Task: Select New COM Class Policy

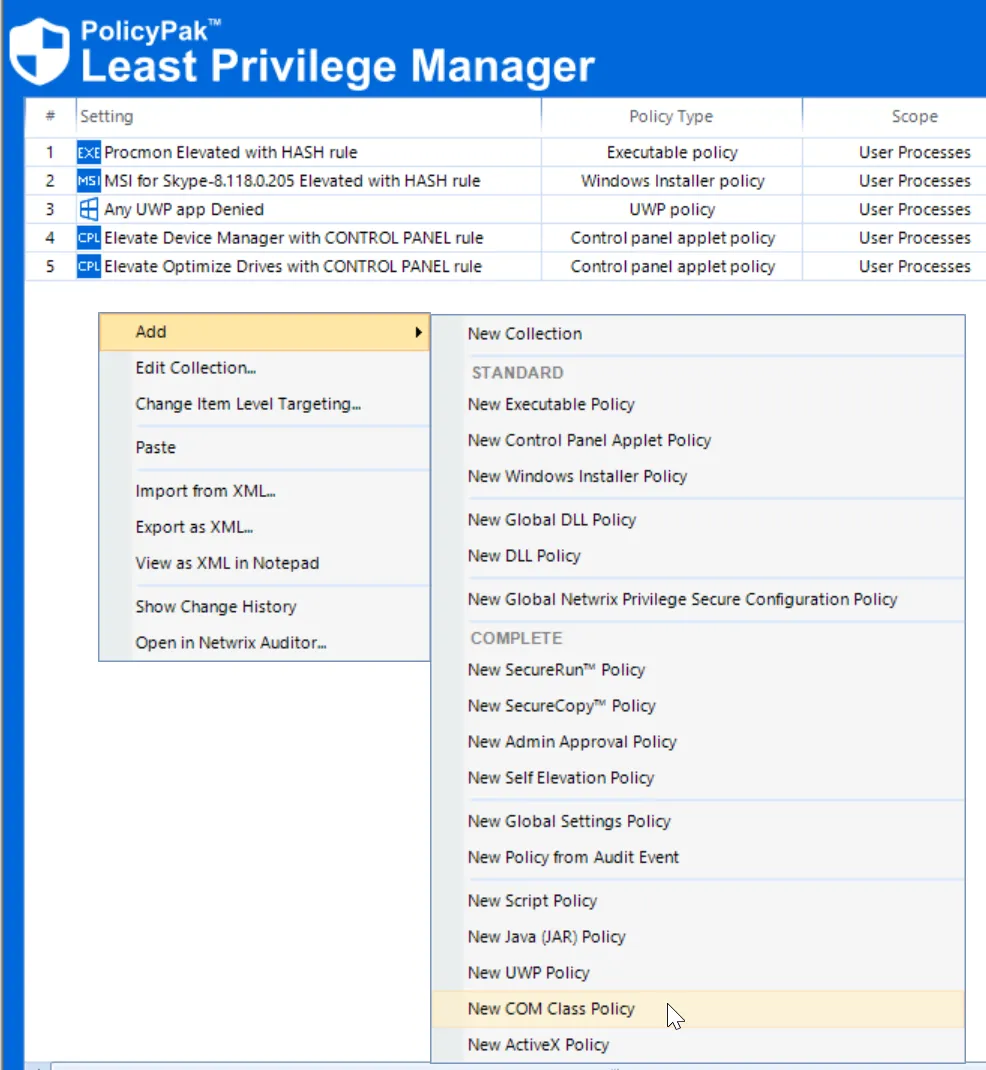Action: pos(551,1009)
